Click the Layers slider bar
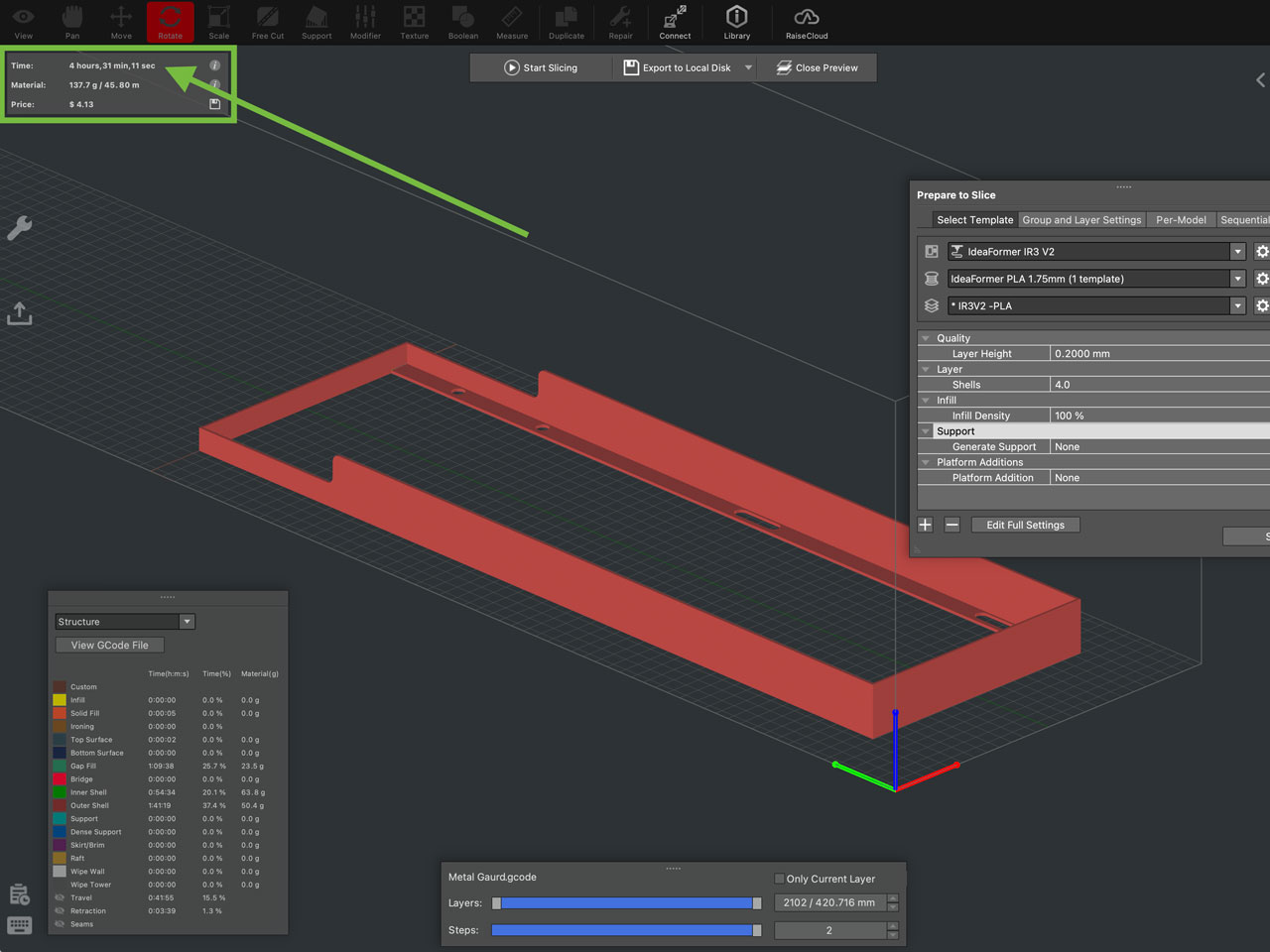Image resolution: width=1270 pixels, height=952 pixels. coord(626,903)
